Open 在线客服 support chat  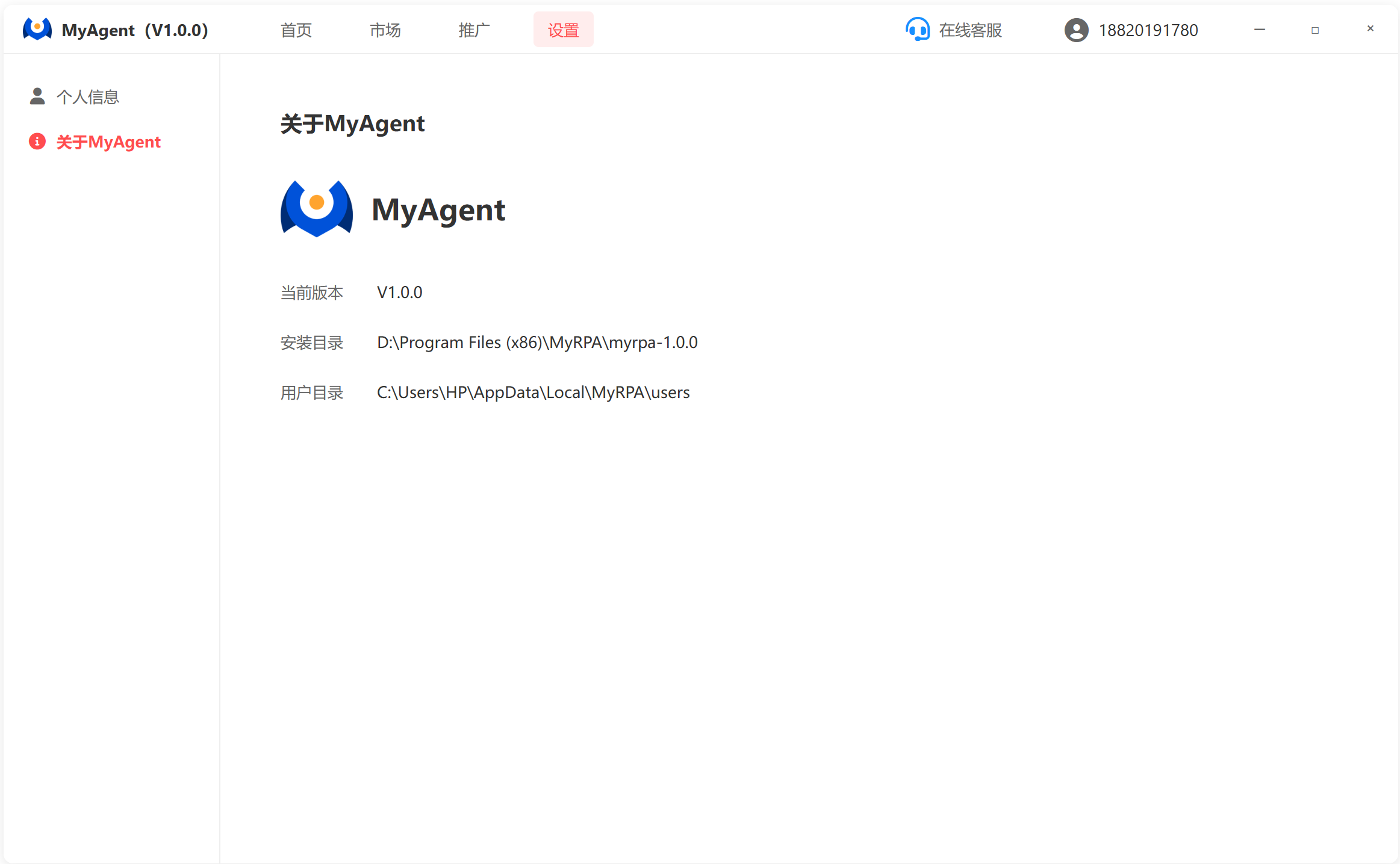pos(969,30)
